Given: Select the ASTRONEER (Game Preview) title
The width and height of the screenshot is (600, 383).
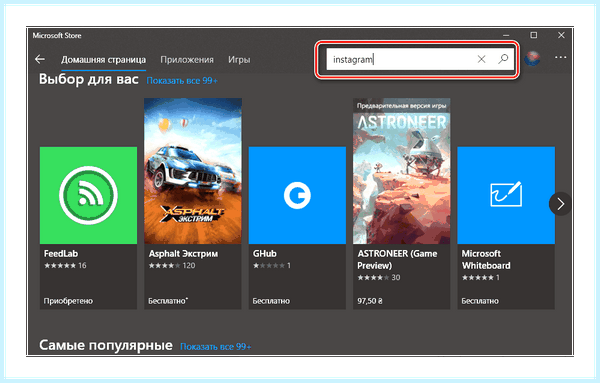Looking at the screenshot, I should pyautogui.click(x=397, y=259).
